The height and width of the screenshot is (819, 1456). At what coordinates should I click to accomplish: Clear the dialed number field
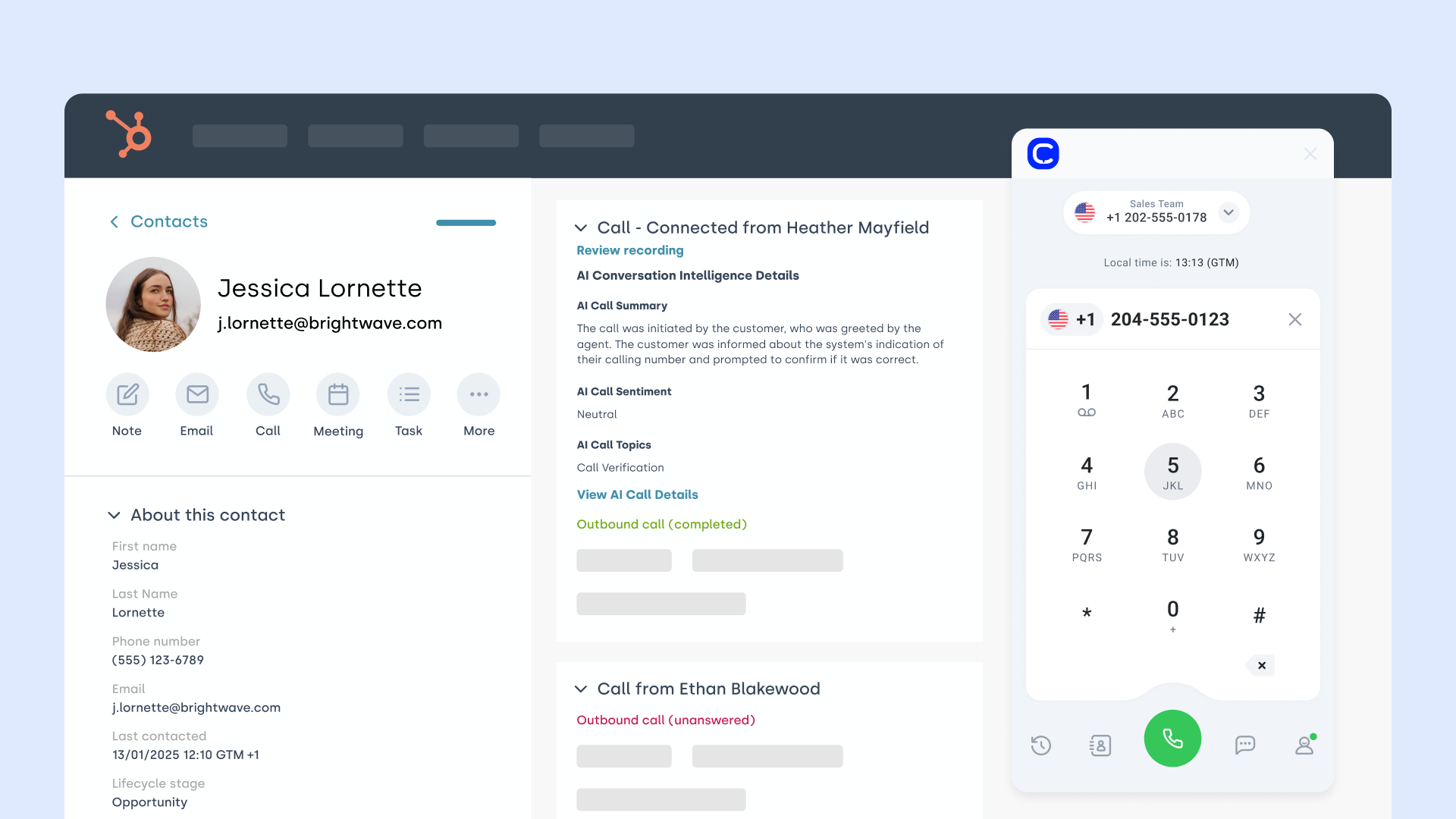point(1294,320)
